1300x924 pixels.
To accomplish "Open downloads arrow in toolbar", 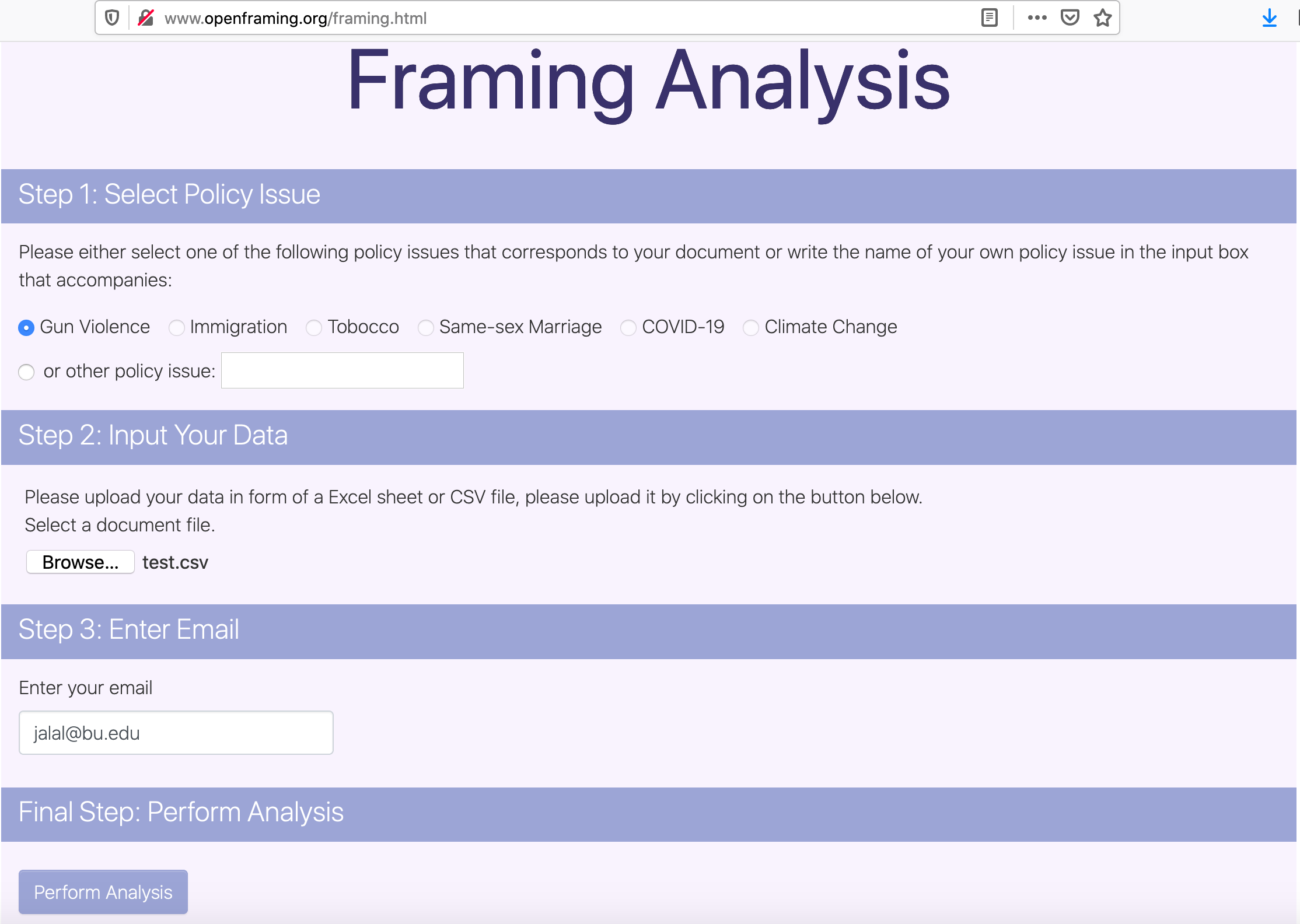I will point(1269,18).
